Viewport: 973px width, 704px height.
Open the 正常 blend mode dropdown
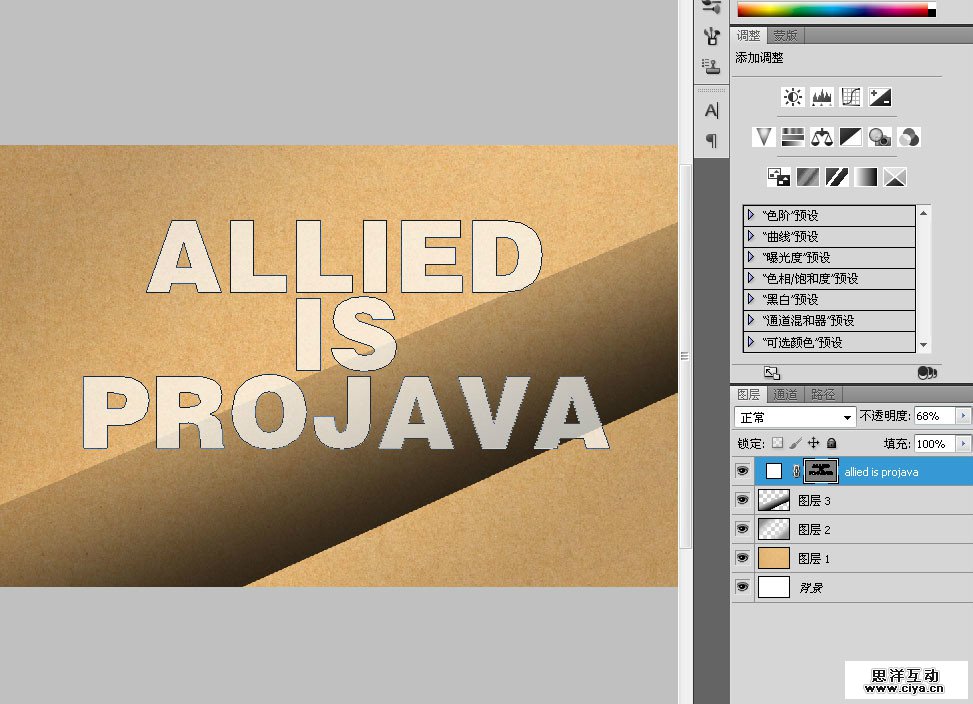(x=795, y=416)
